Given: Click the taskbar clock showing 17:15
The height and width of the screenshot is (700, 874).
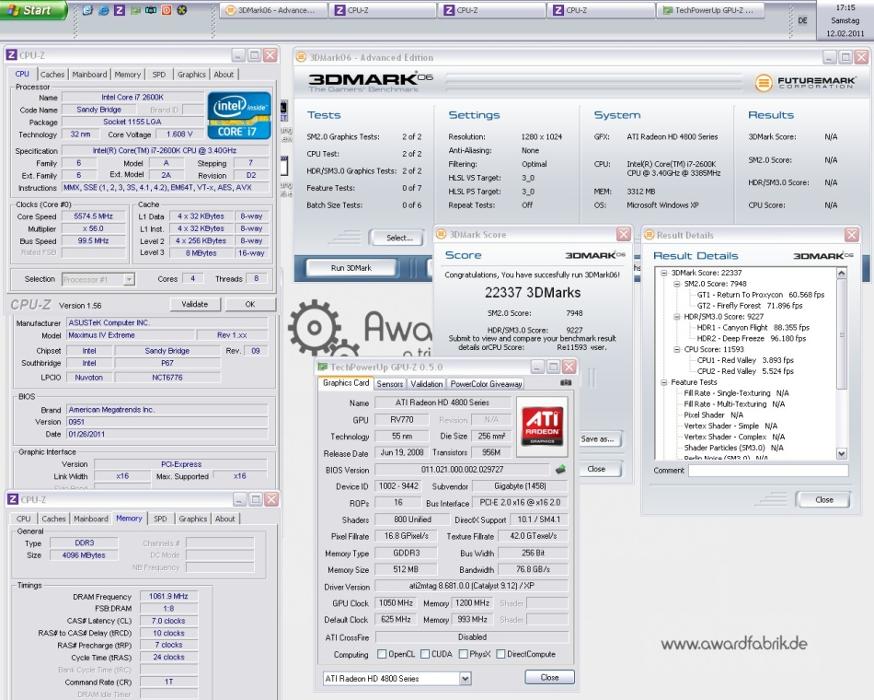Looking at the screenshot, I should pos(845,8).
